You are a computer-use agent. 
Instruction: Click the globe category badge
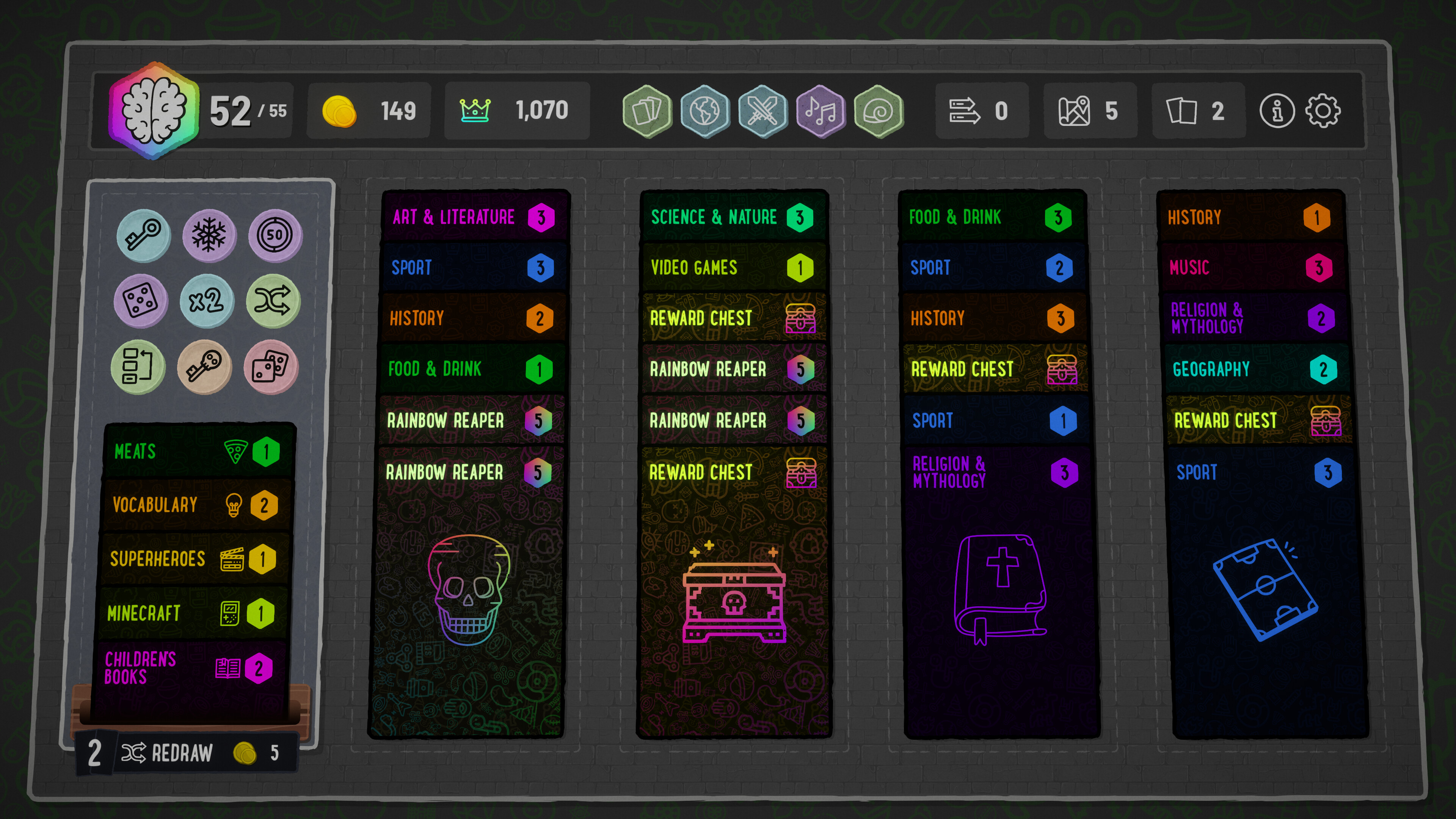click(x=705, y=111)
